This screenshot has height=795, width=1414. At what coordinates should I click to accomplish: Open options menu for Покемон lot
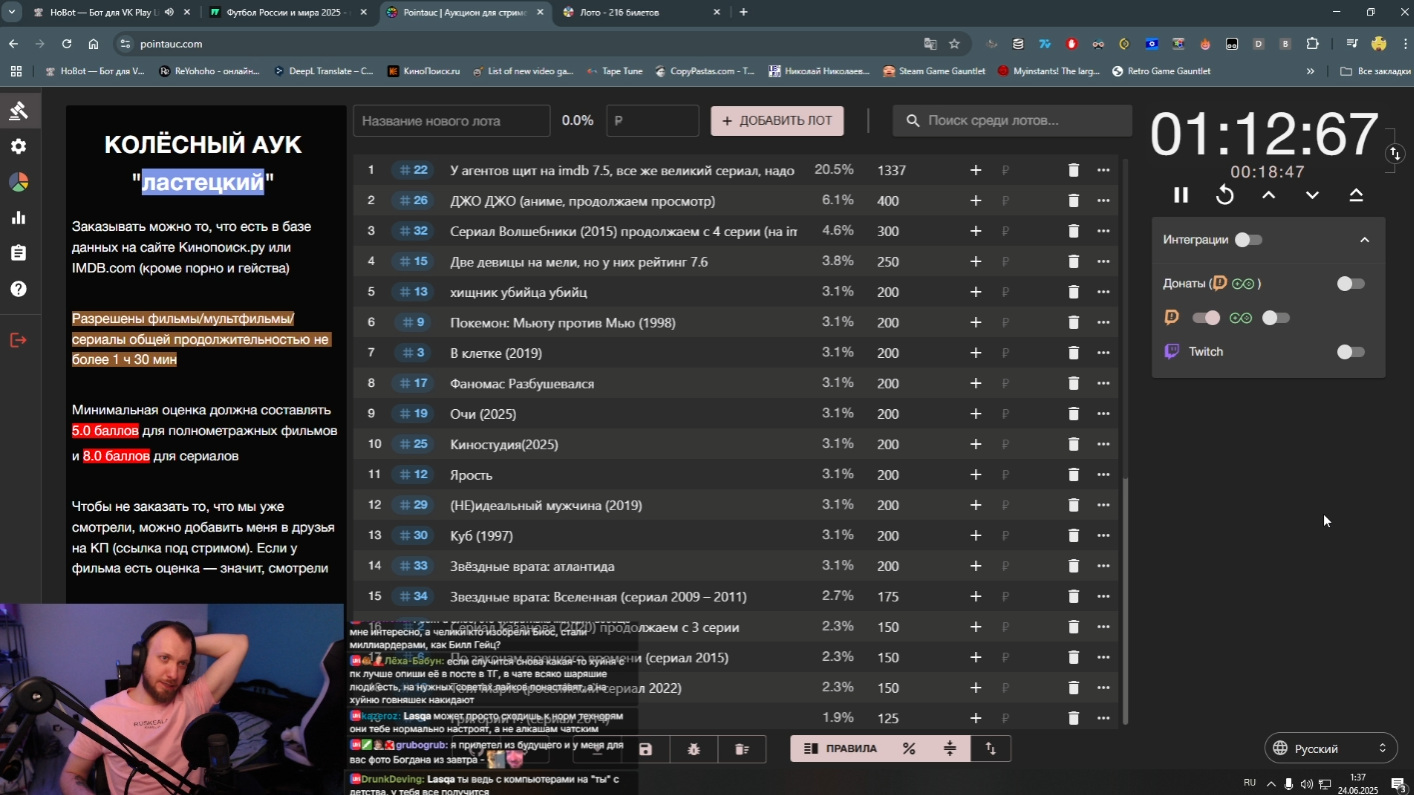pyautogui.click(x=1103, y=323)
